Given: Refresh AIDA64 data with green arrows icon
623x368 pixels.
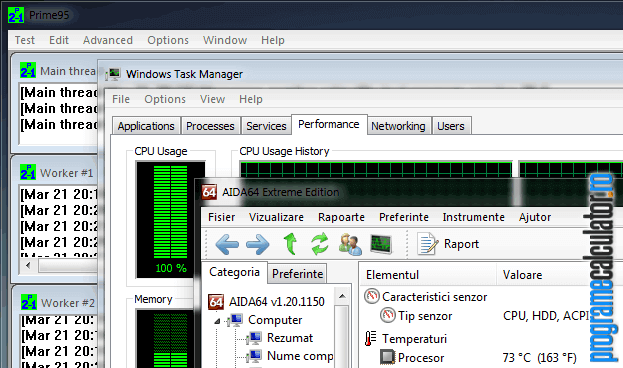Looking at the screenshot, I should (x=320, y=244).
